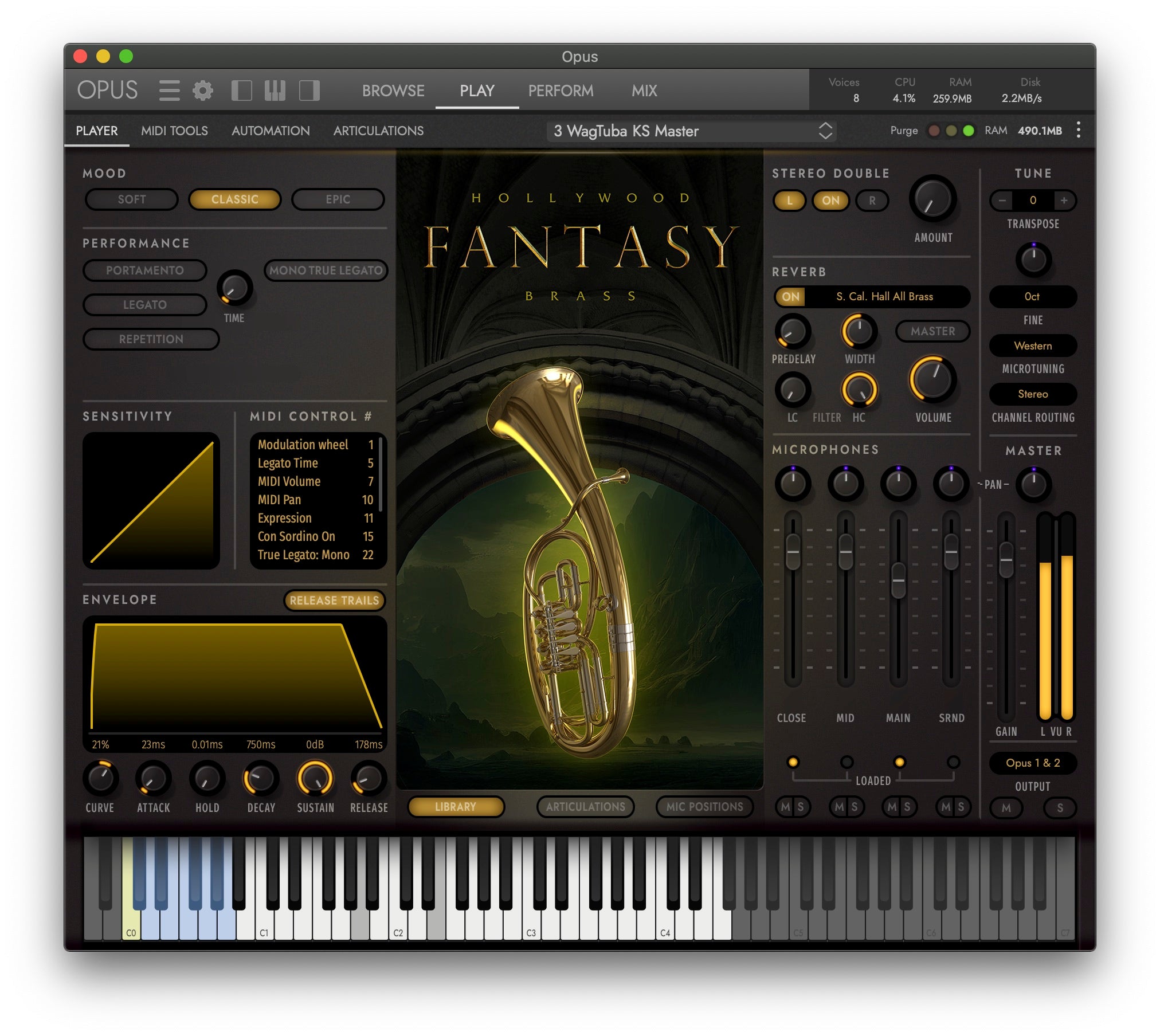Image resolution: width=1160 pixels, height=1036 pixels.
Task: Enable the Stereo Double right channel (R)
Action: coord(871,201)
